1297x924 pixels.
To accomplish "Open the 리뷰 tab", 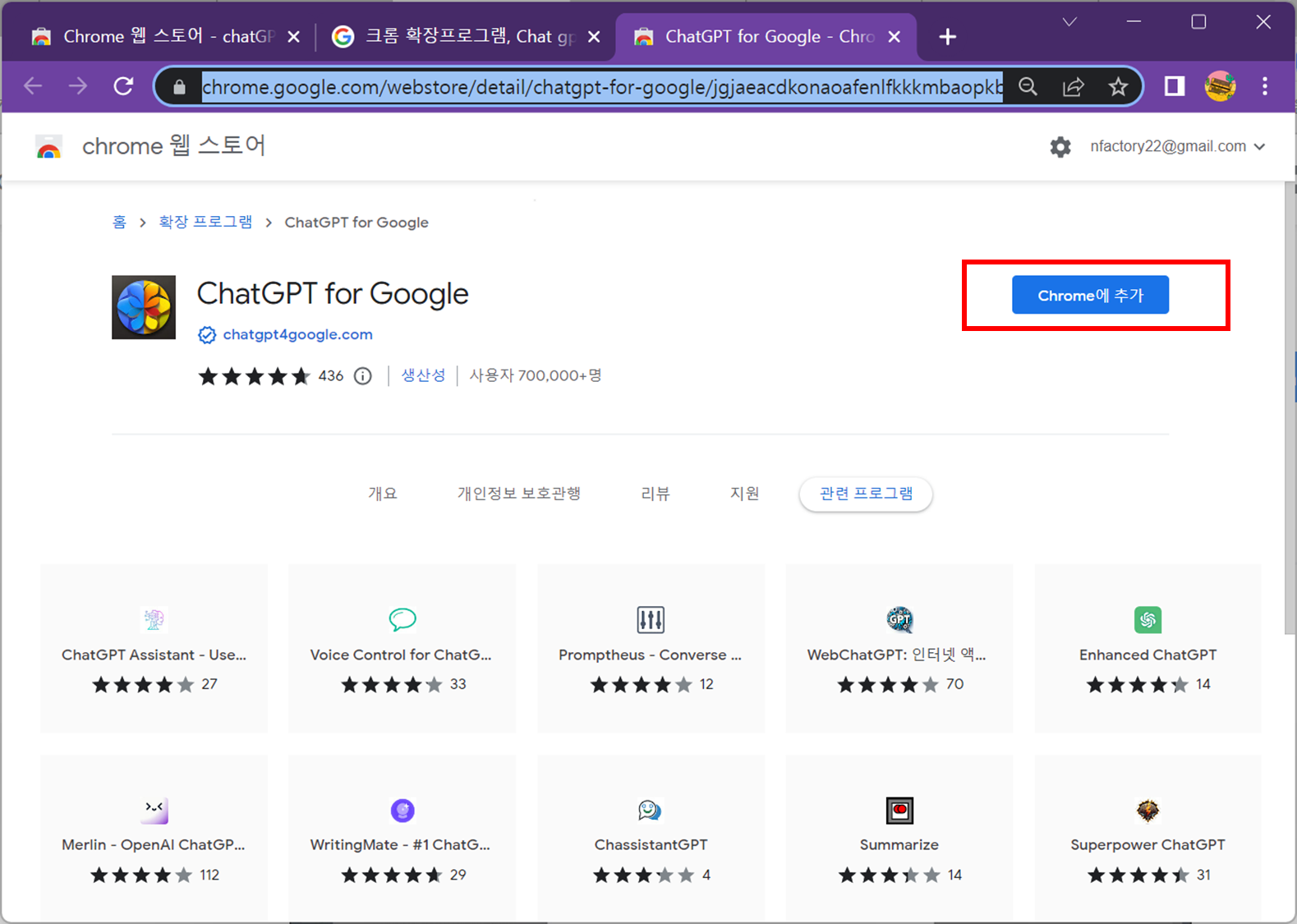I will 655,494.
